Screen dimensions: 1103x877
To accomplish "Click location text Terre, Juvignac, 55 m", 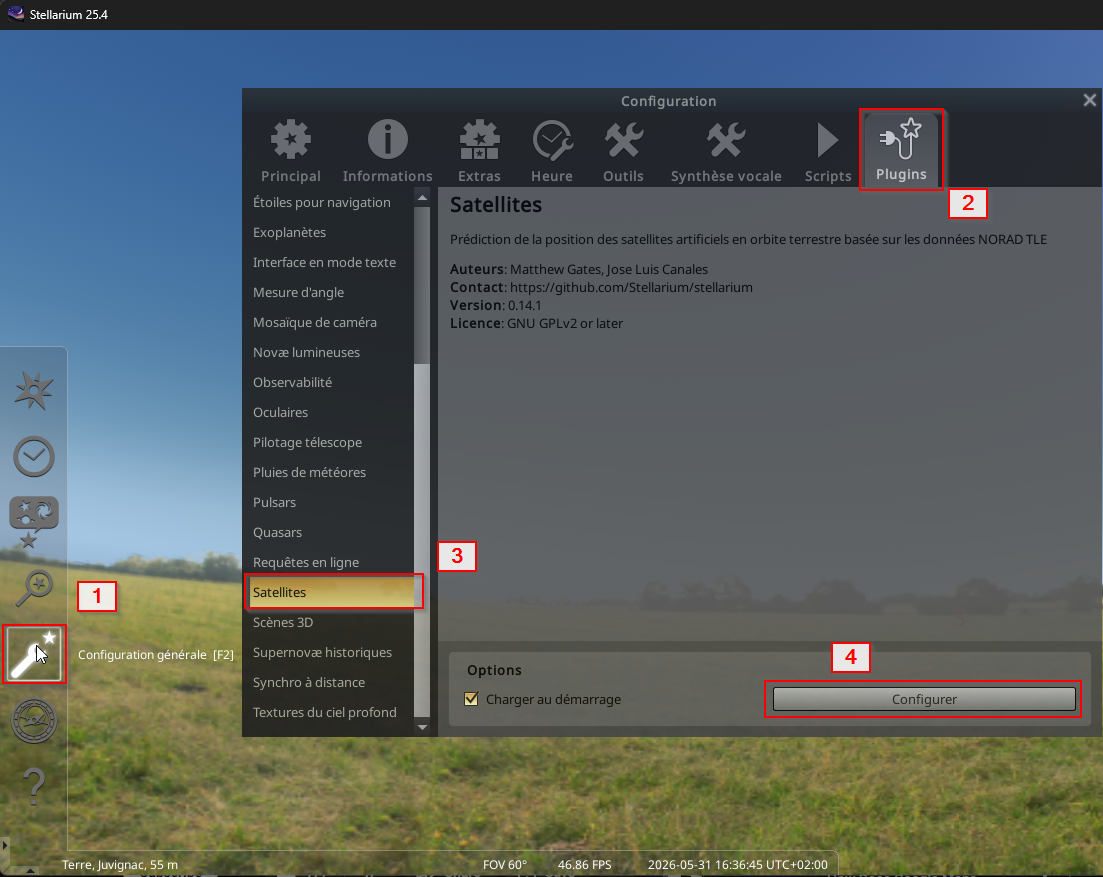I will 120,864.
